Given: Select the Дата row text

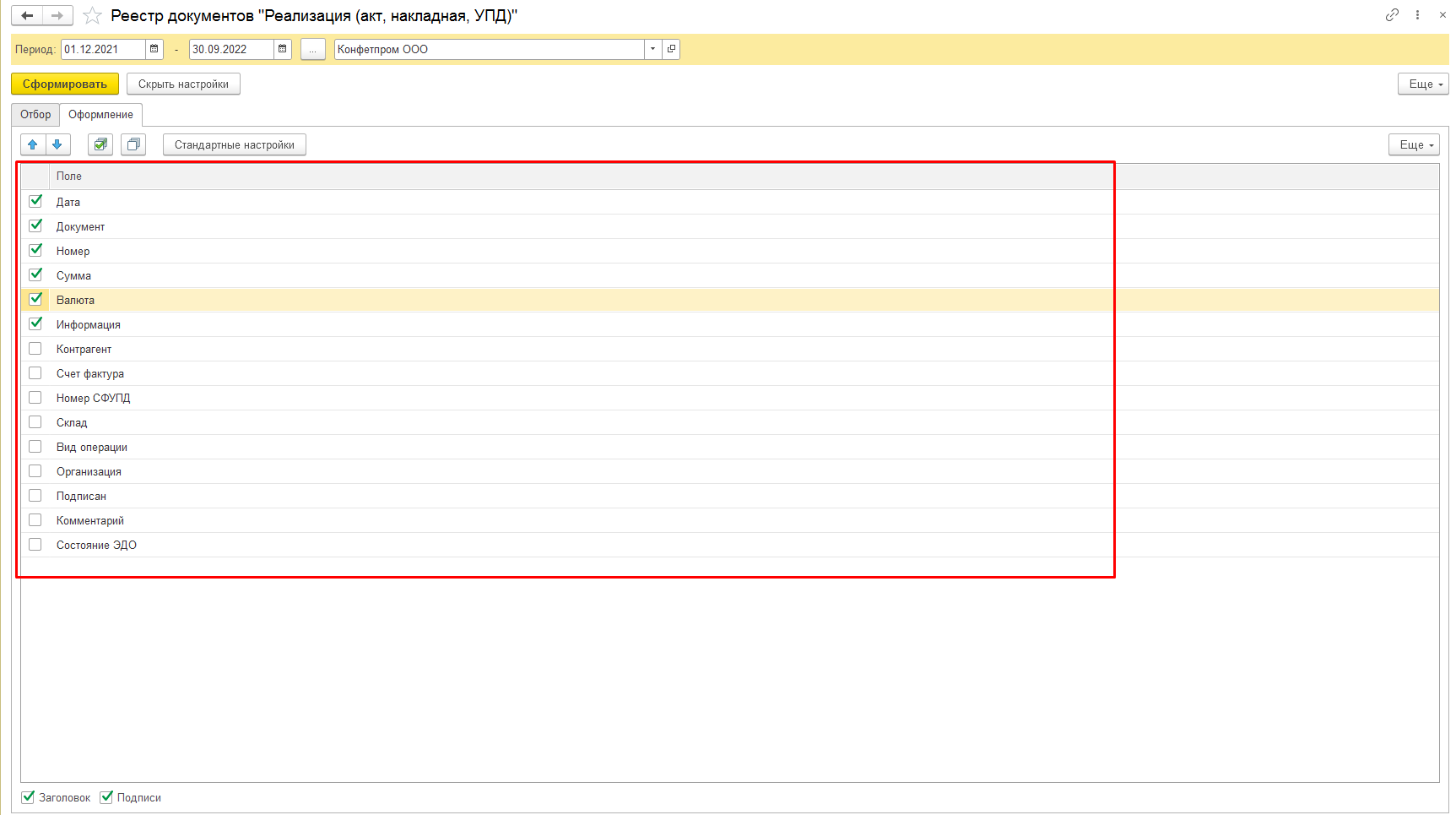Looking at the screenshot, I should 68,202.
